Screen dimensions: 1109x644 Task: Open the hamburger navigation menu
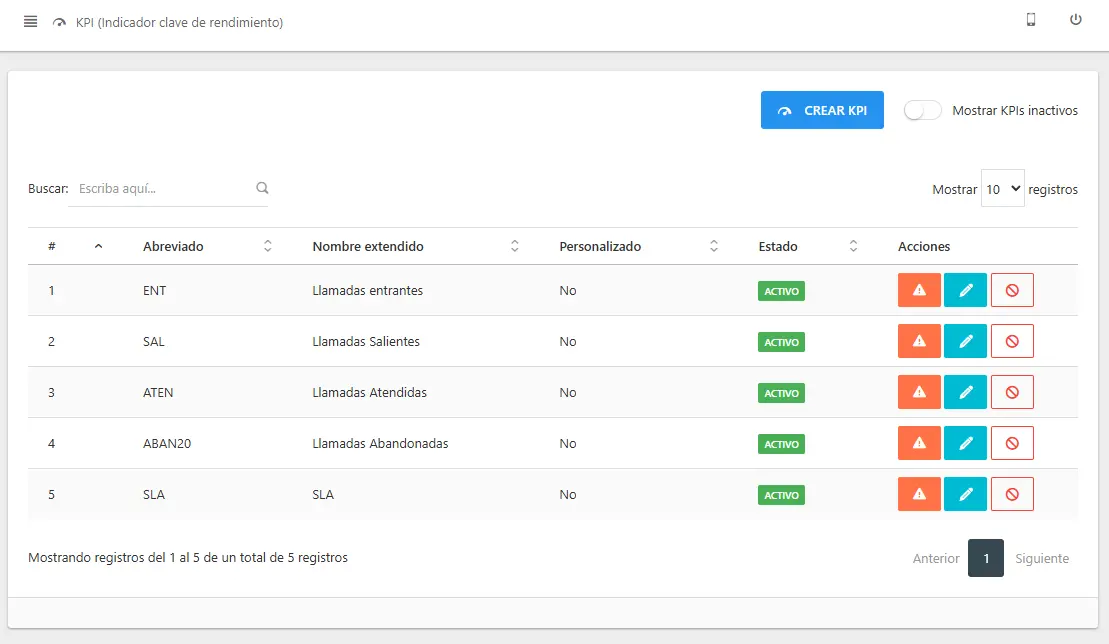(x=30, y=21)
